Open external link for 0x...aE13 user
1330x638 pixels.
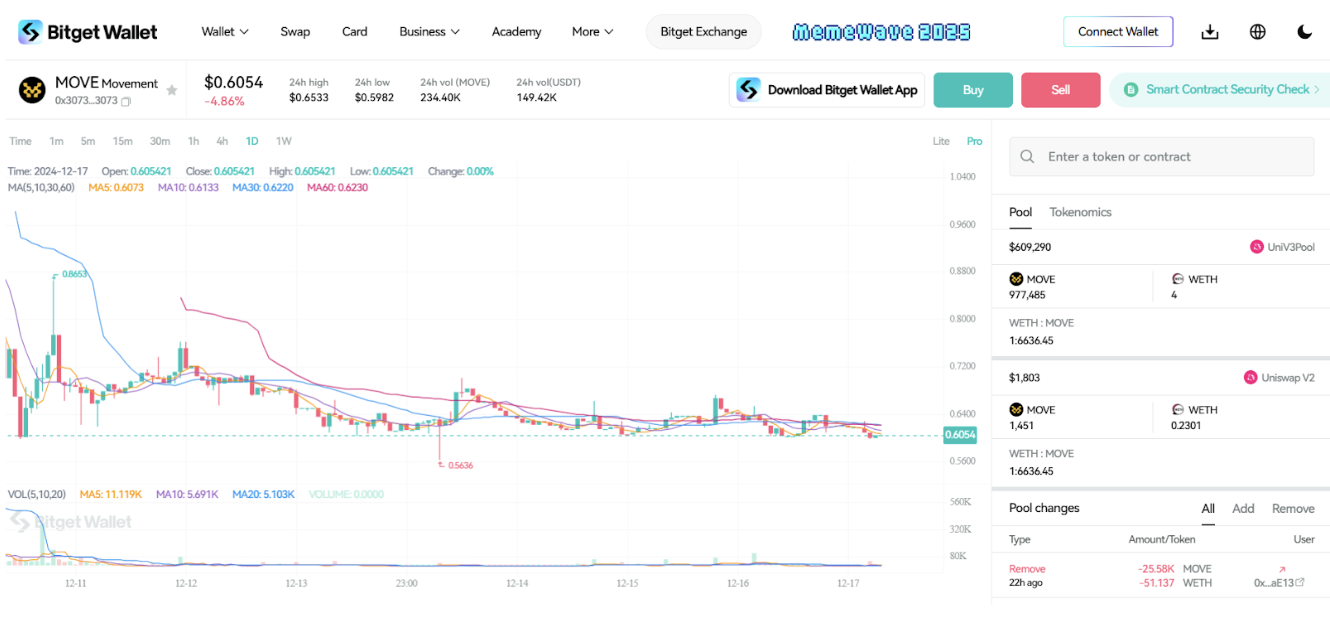pos(1300,583)
